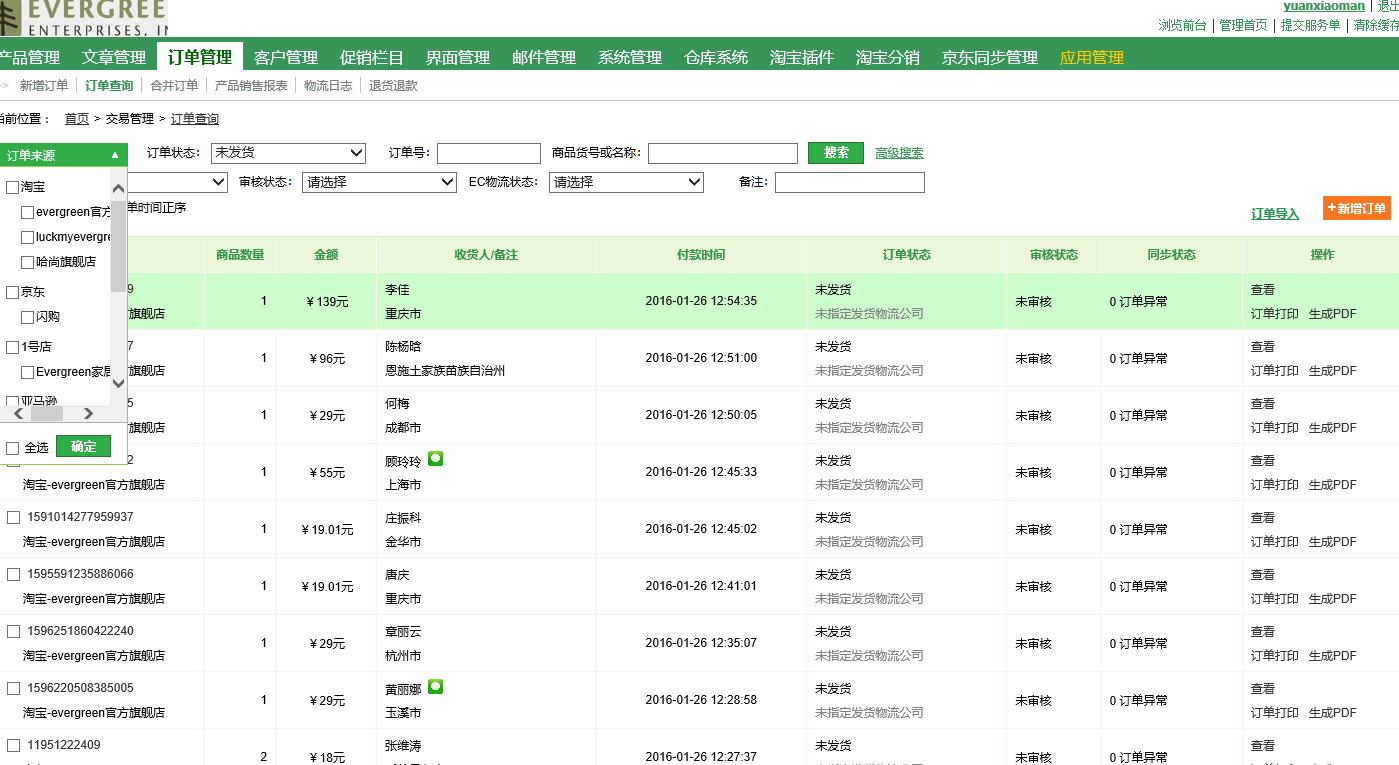This screenshot has width=1399, height=765.
Task: Focus the 订单号 input field
Action: point(489,153)
